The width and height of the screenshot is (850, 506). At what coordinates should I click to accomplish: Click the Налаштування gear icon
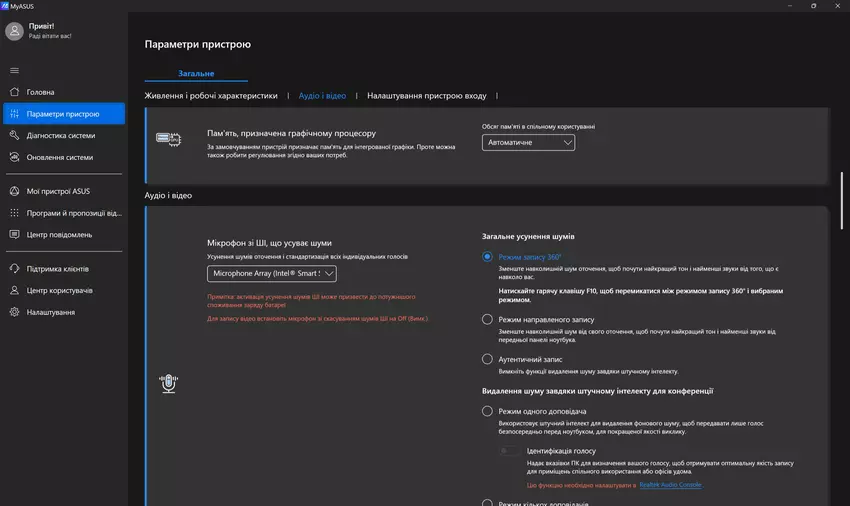[x=14, y=312]
